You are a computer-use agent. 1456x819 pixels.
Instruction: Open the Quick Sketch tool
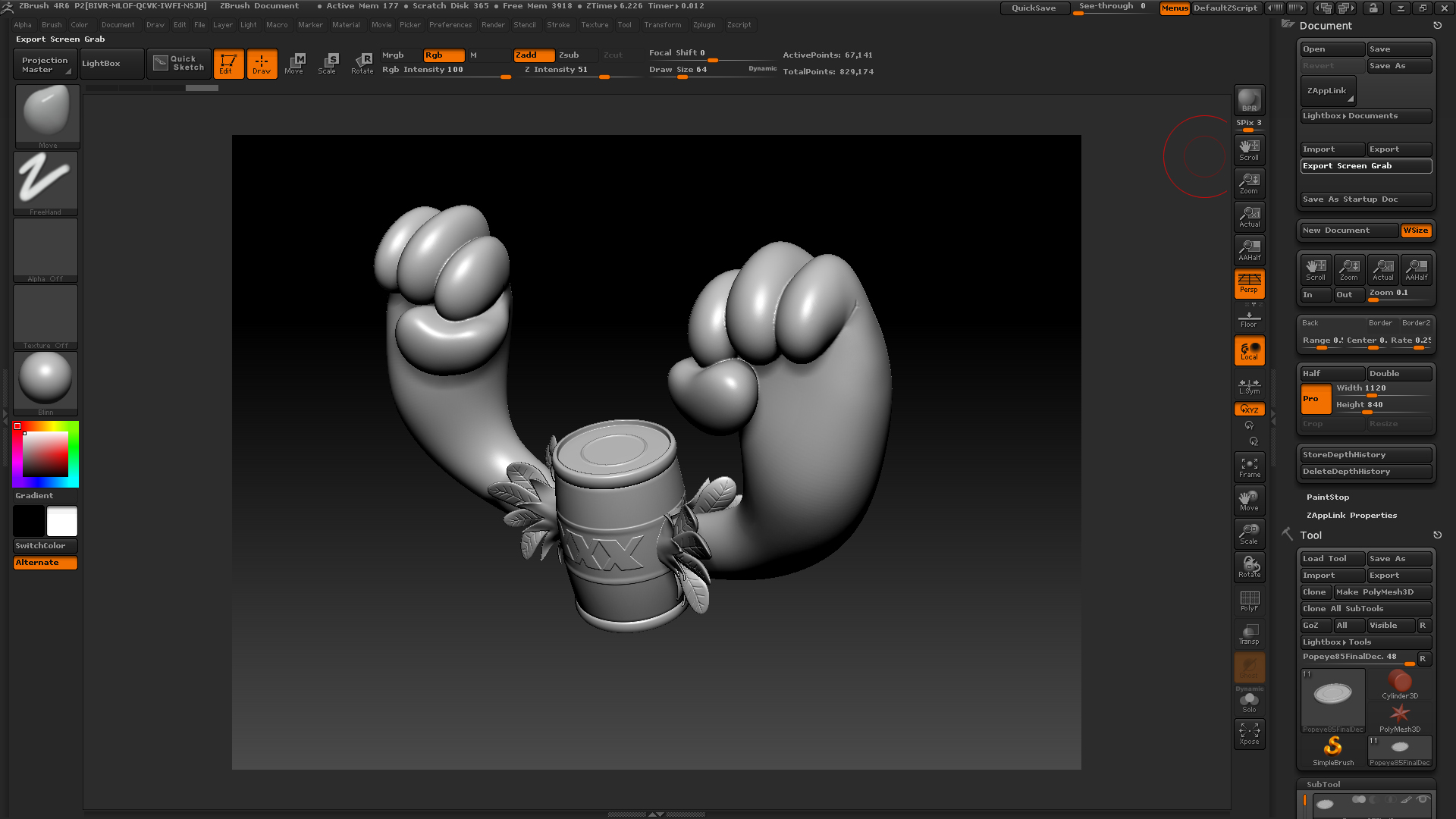(x=179, y=63)
